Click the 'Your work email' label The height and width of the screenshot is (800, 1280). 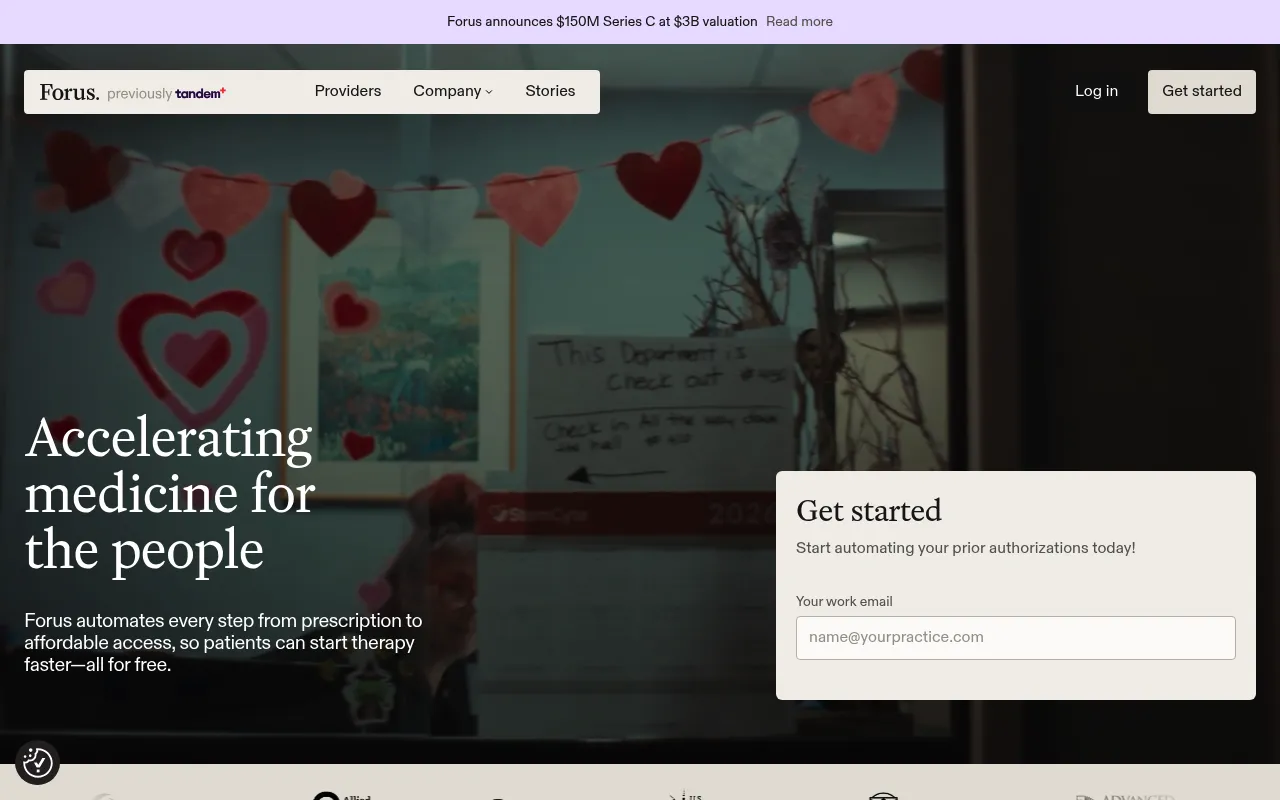(844, 601)
